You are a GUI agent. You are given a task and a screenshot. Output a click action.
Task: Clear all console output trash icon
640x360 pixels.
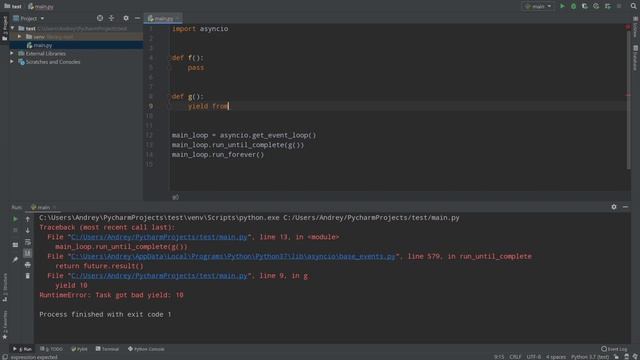(x=28, y=276)
